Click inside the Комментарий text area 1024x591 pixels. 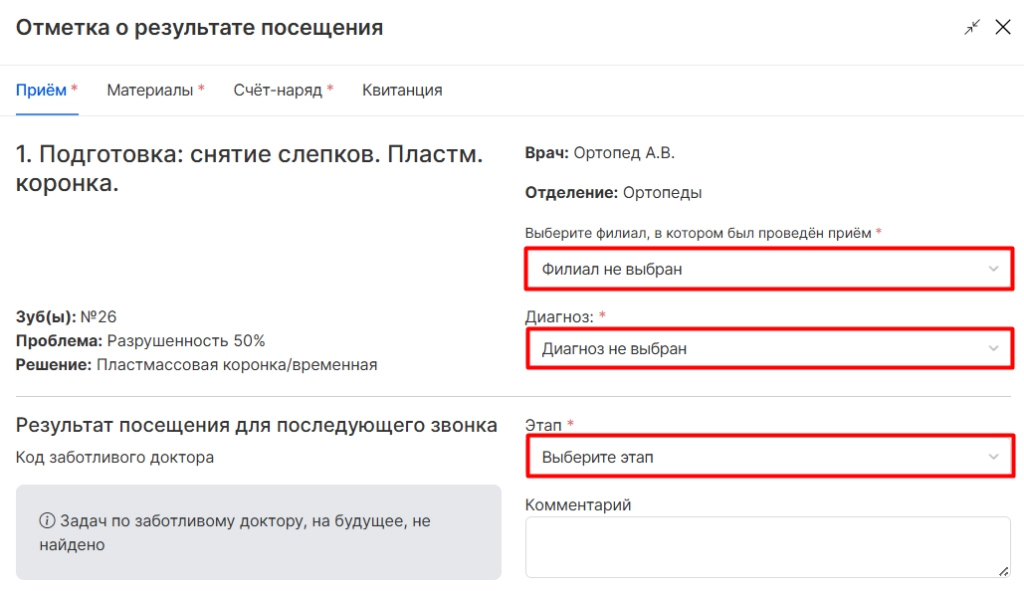pyautogui.click(x=768, y=547)
